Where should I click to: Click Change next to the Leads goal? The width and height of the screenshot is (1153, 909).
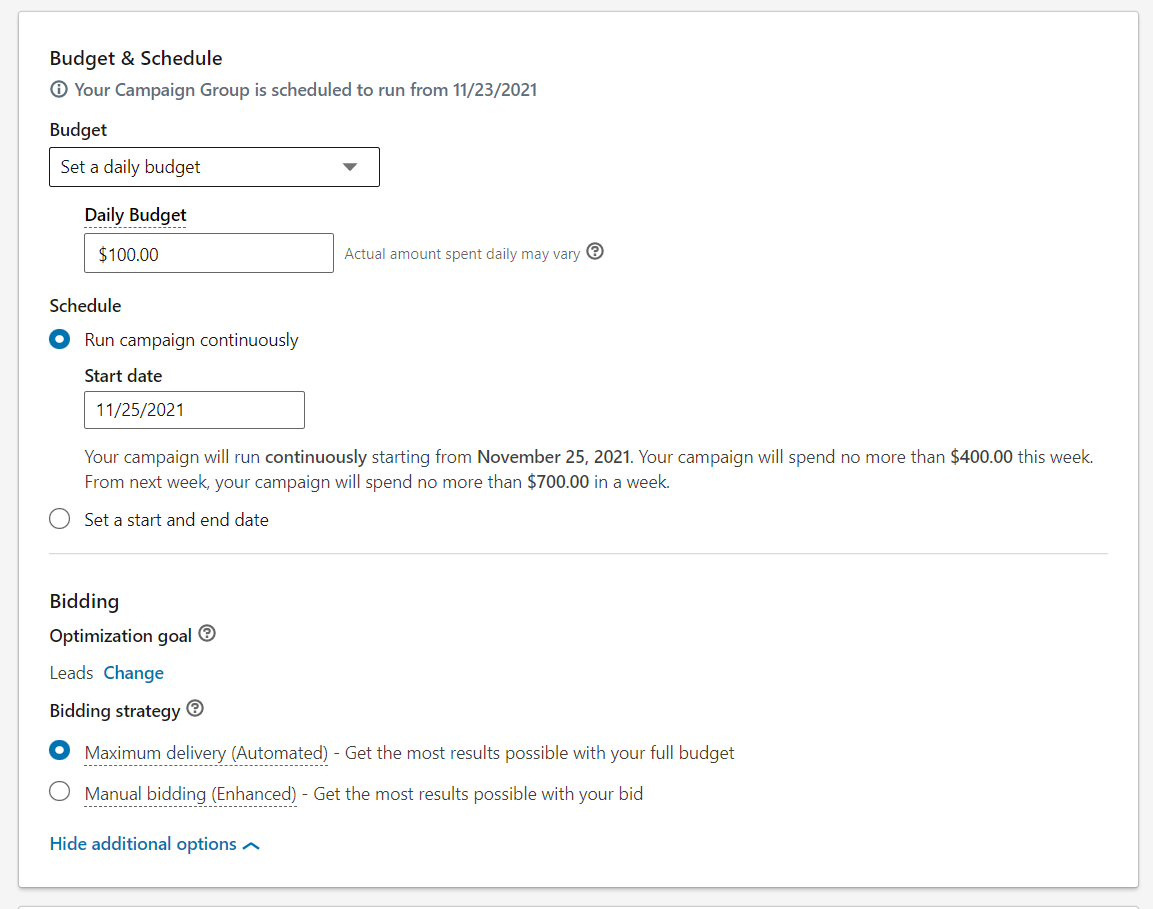click(x=133, y=673)
